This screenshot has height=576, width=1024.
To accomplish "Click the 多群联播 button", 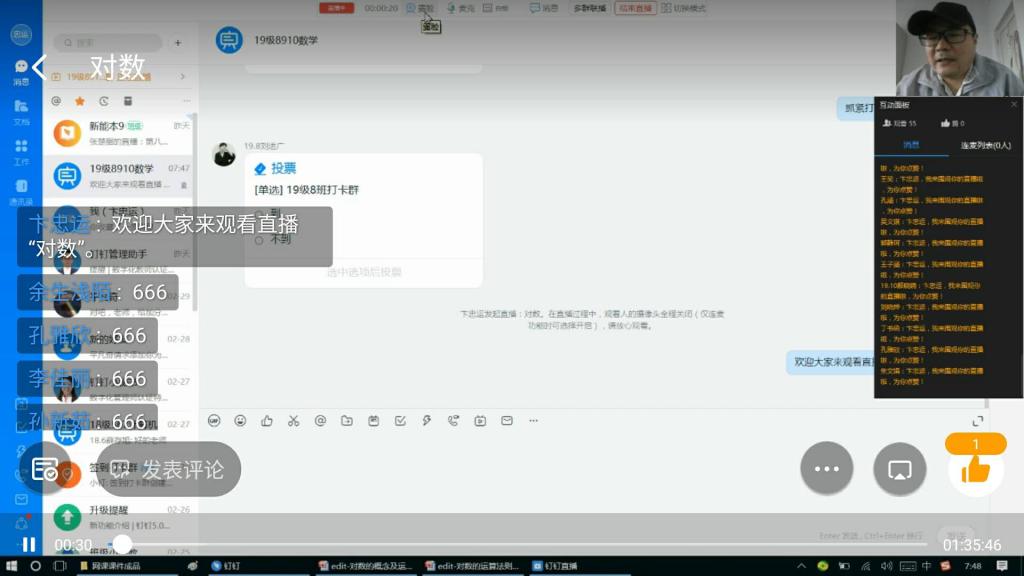I will coord(589,8).
